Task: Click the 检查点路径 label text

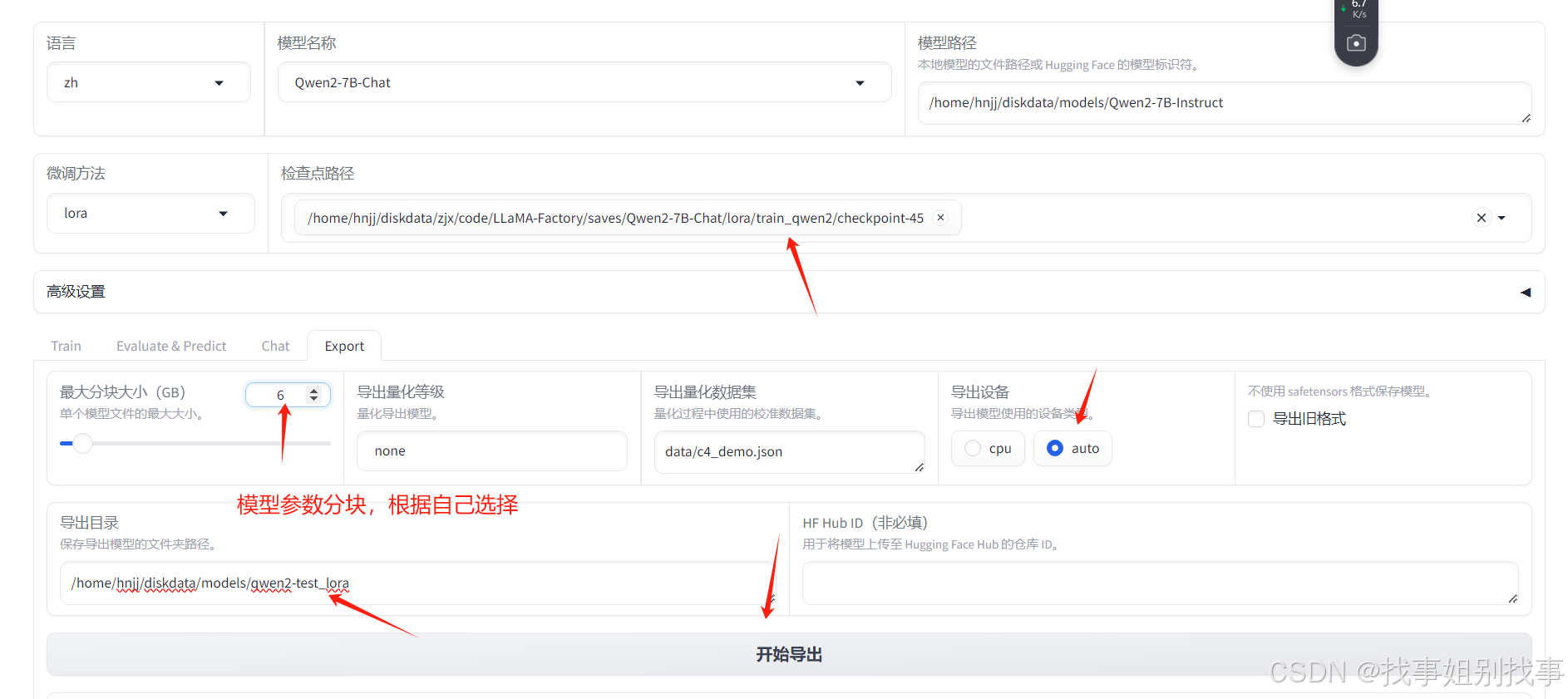Action: 318,174
